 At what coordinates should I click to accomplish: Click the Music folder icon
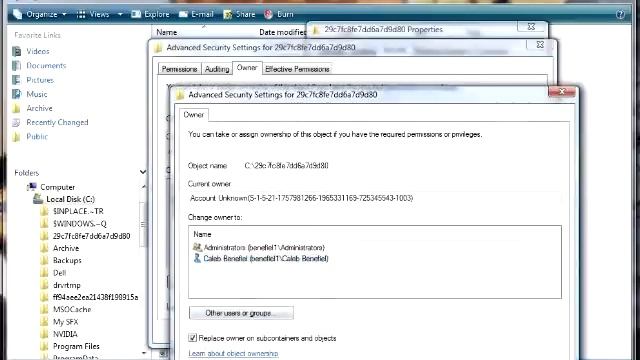click(17, 94)
